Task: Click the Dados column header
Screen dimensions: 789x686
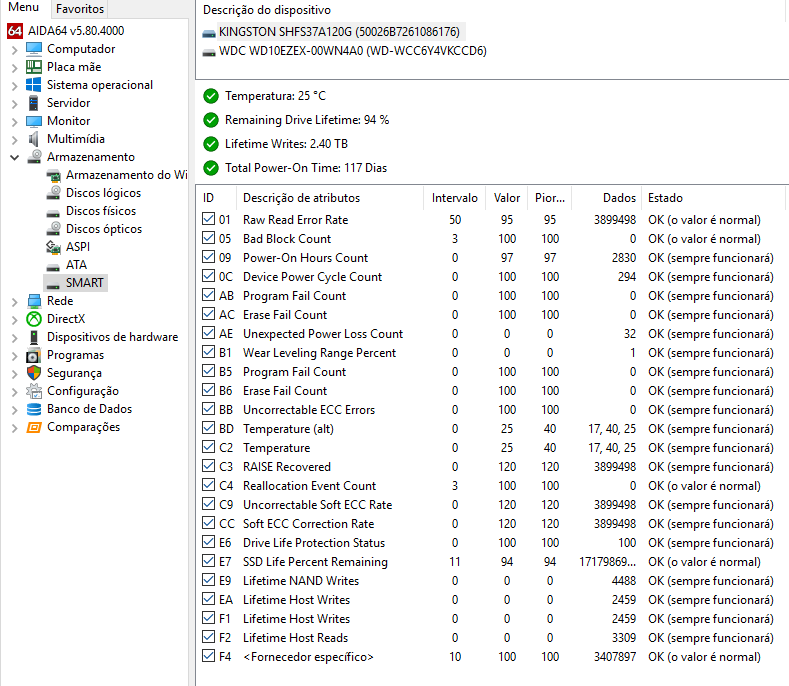Action: tap(606, 198)
